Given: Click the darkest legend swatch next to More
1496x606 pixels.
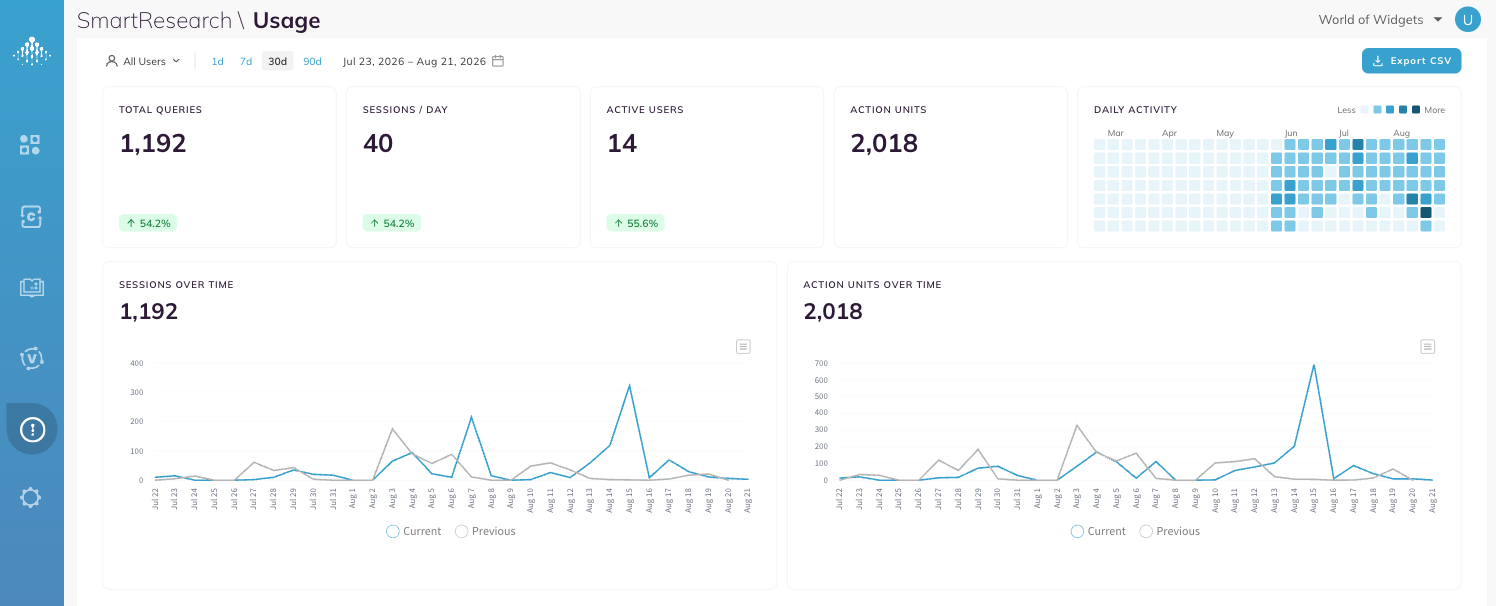Looking at the screenshot, I should (x=1415, y=110).
